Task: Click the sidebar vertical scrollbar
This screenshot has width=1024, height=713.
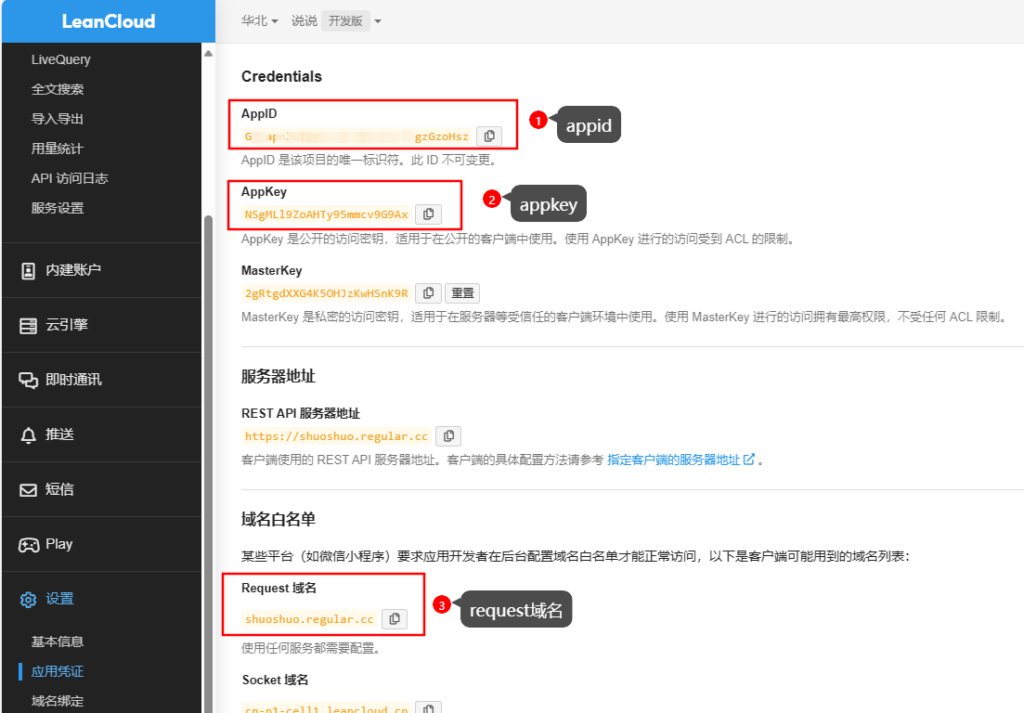Action: 208,400
